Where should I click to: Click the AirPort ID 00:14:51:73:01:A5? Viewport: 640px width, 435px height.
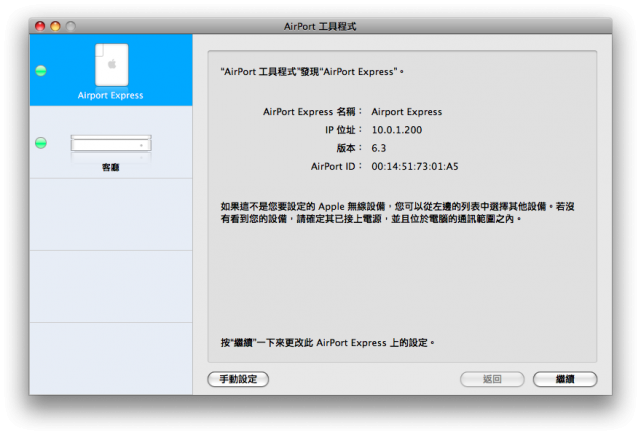(415, 166)
